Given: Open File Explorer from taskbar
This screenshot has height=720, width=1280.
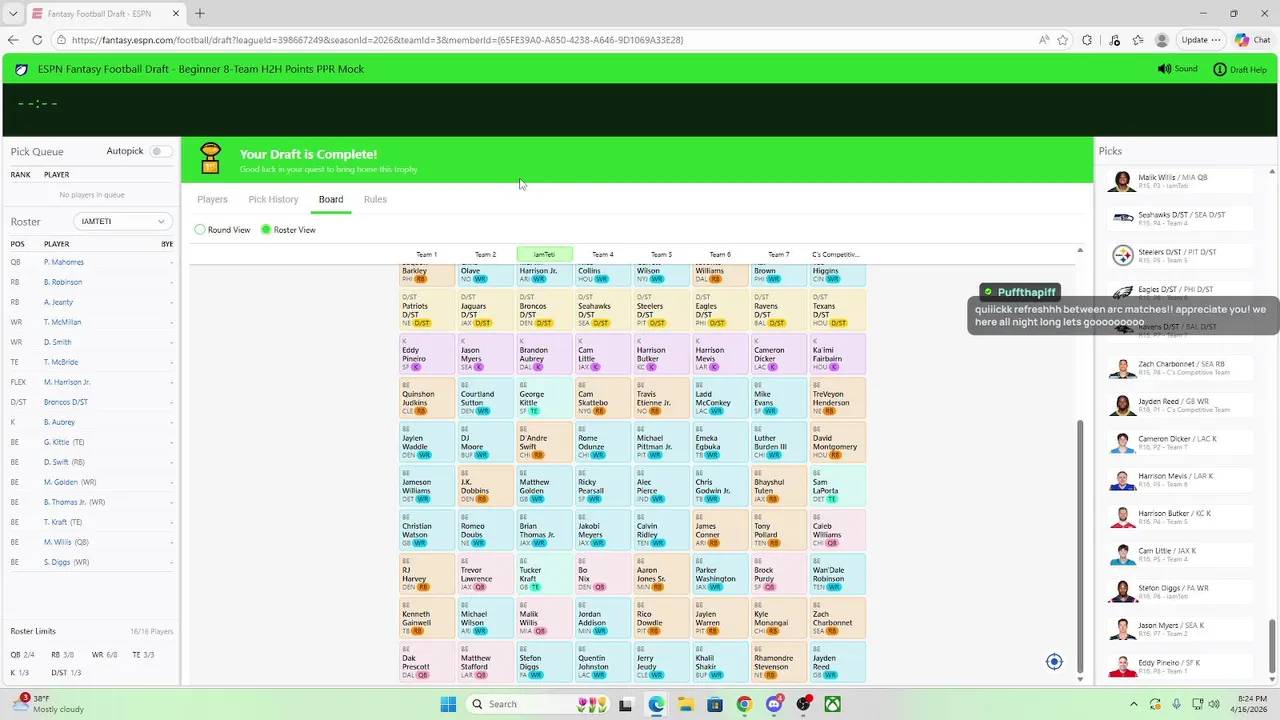Looking at the screenshot, I should (x=685, y=704).
